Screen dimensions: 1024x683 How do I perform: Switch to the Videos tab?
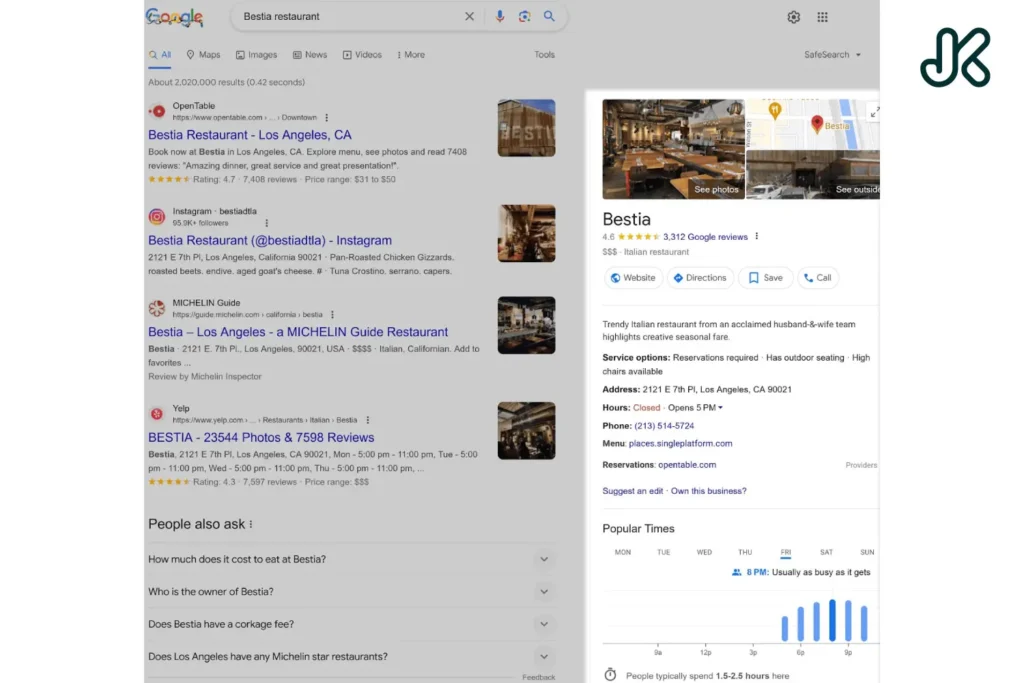coord(362,55)
